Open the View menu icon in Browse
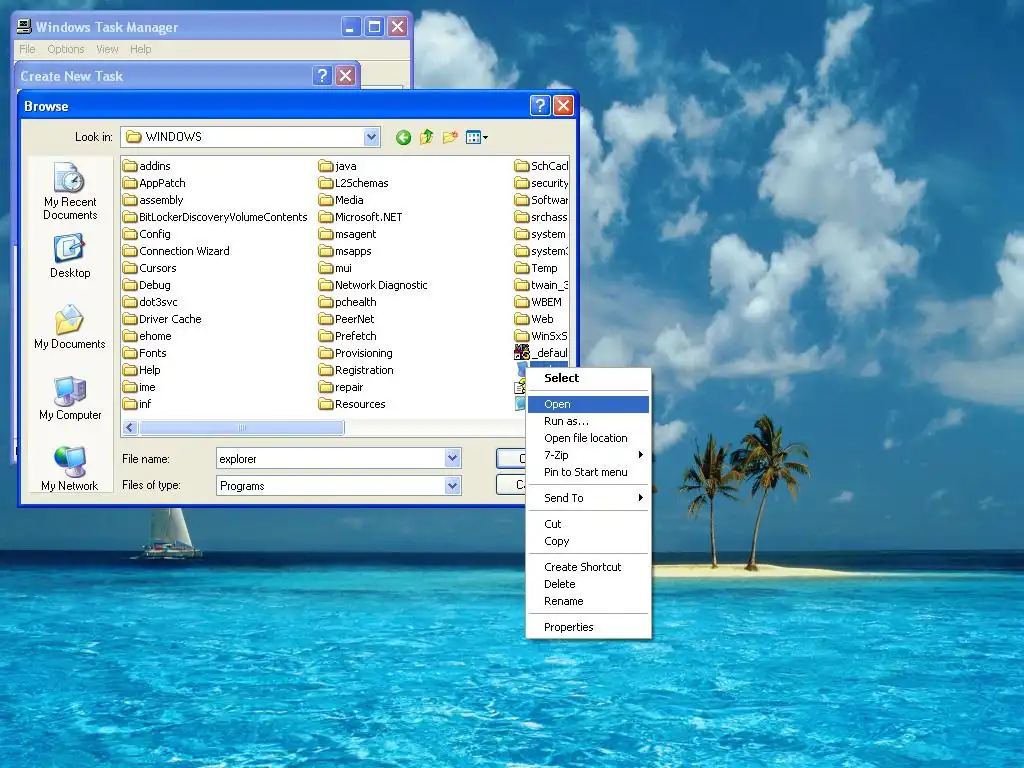The width and height of the screenshot is (1024, 768). tap(477, 137)
